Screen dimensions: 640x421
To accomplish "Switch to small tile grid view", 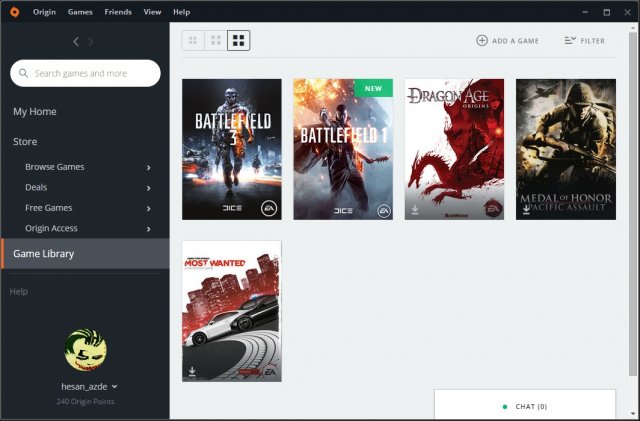I will click(x=192, y=41).
